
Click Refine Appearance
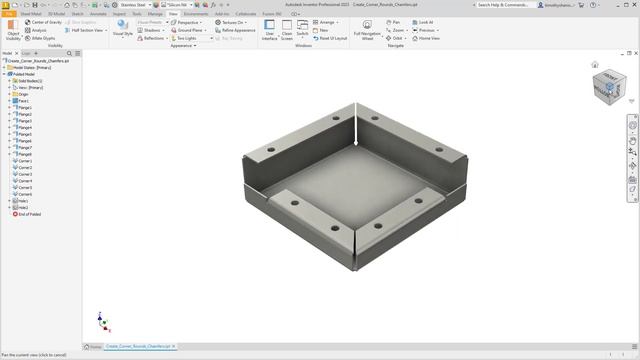coord(235,30)
